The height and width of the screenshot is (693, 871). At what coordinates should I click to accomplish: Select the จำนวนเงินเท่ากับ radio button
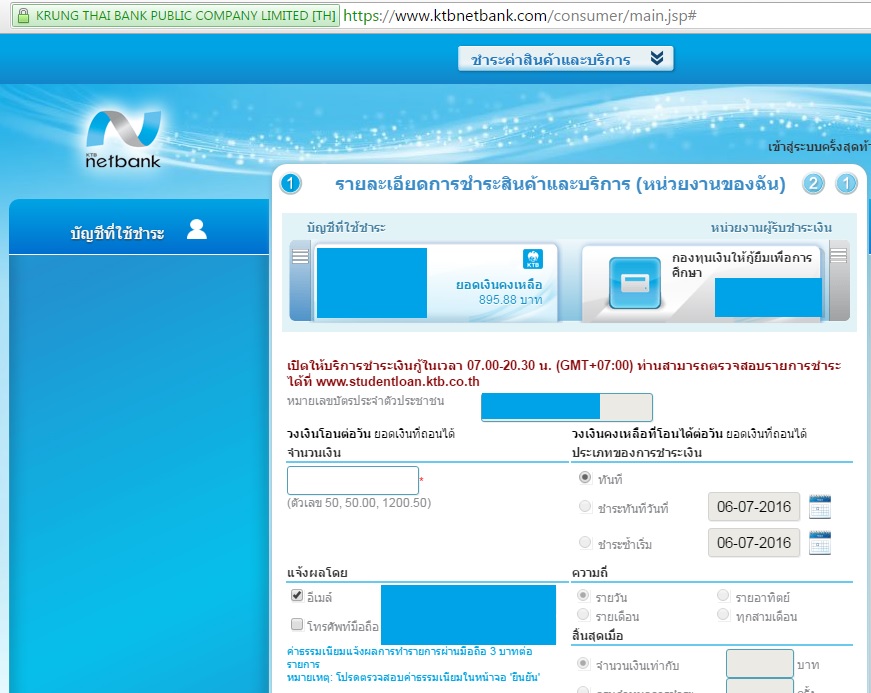[x=583, y=664]
